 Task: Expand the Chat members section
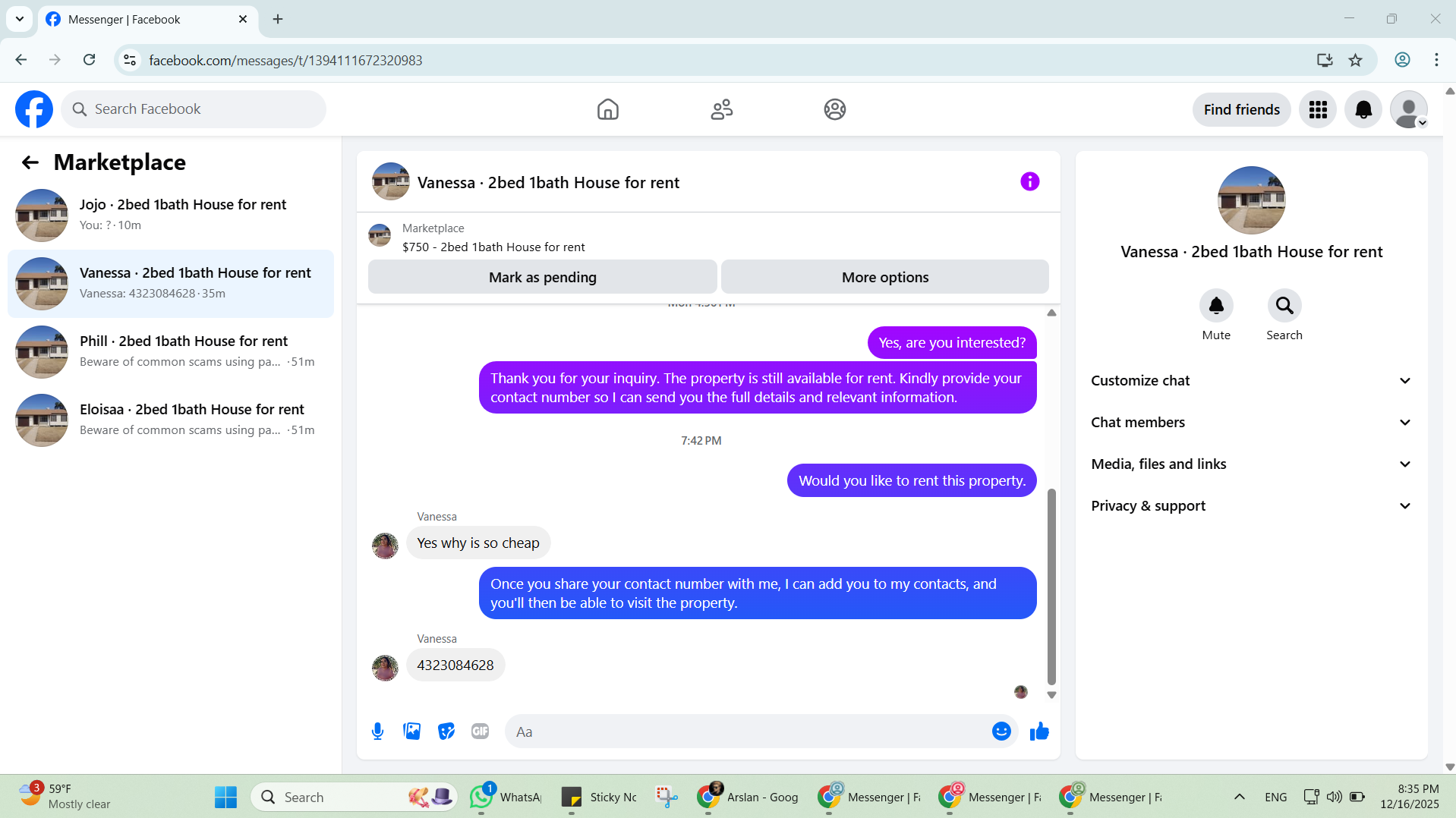[1251, 423]
